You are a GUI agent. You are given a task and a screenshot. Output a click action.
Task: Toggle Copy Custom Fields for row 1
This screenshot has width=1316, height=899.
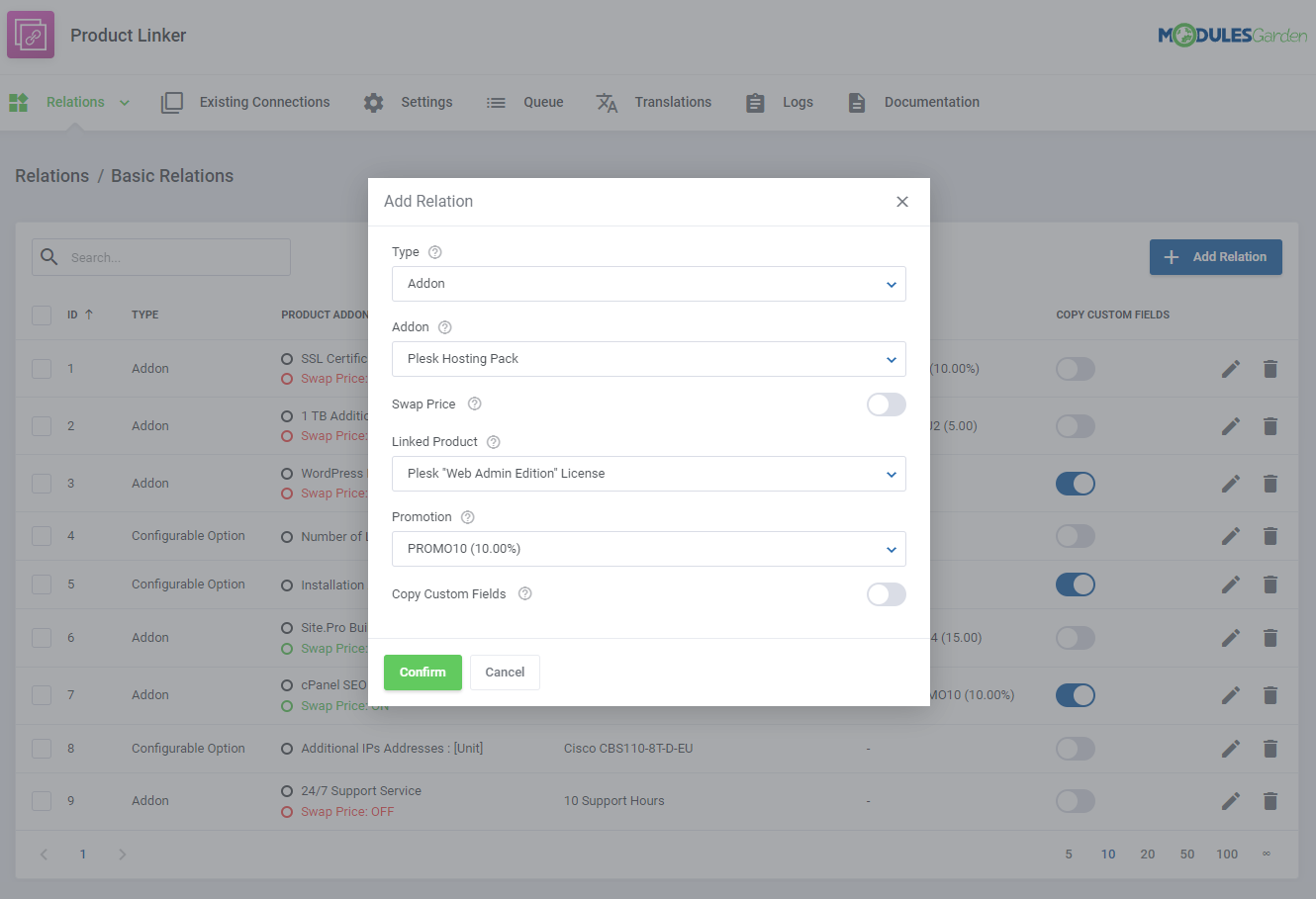[1076, 369]
